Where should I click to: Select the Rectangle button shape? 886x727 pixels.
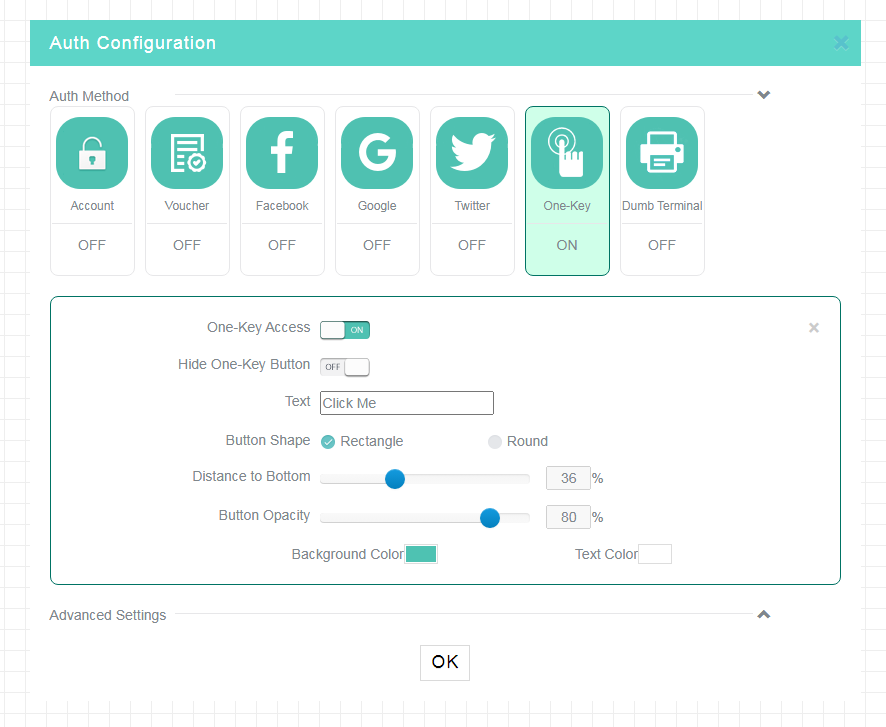pyautogui.click(x=328, y=442)
